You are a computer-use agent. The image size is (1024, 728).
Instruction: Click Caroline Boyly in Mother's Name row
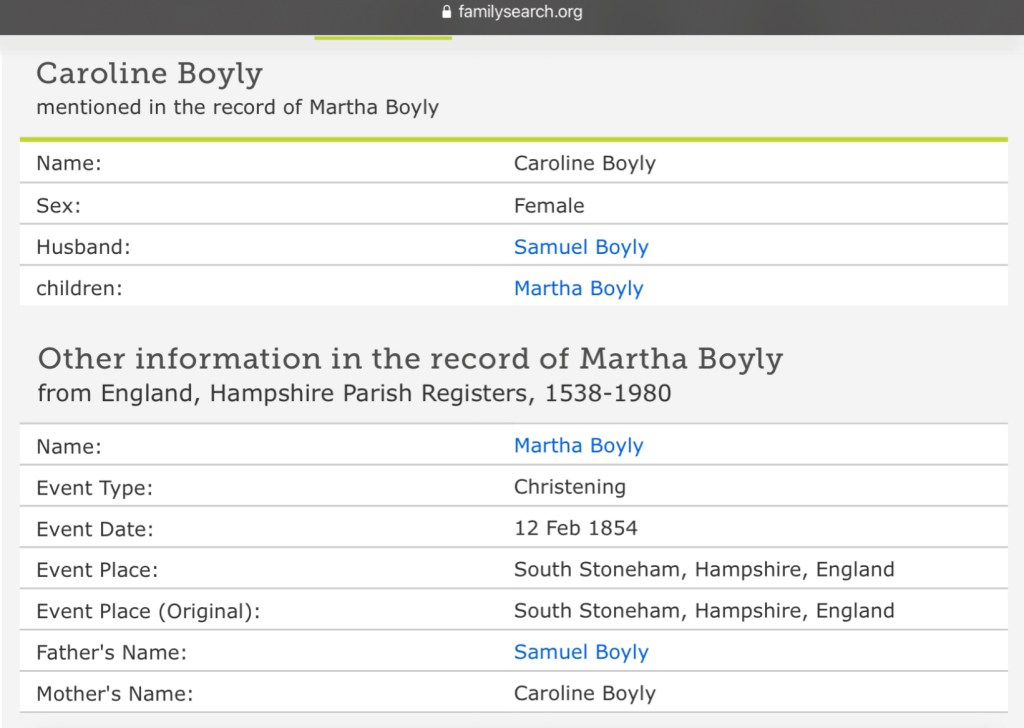click(584, 693)
